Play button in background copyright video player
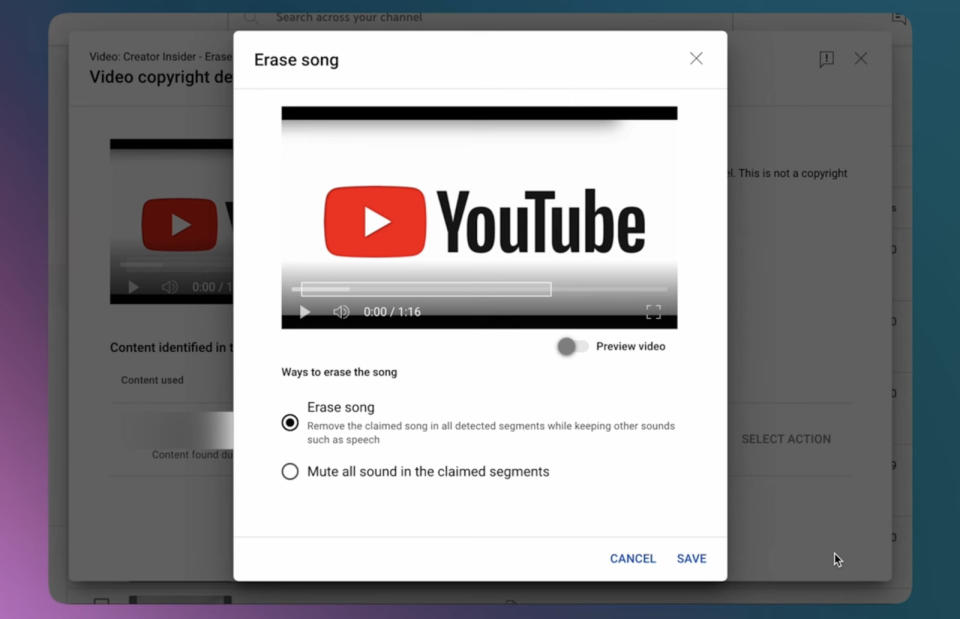Image resolution: width=960 pixels, height=619 pixels. tap(133, 287)
